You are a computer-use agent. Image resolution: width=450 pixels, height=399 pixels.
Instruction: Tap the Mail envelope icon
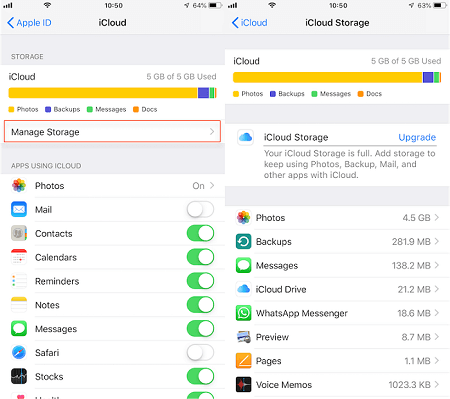pyautogui.click(x=19, y=209)
